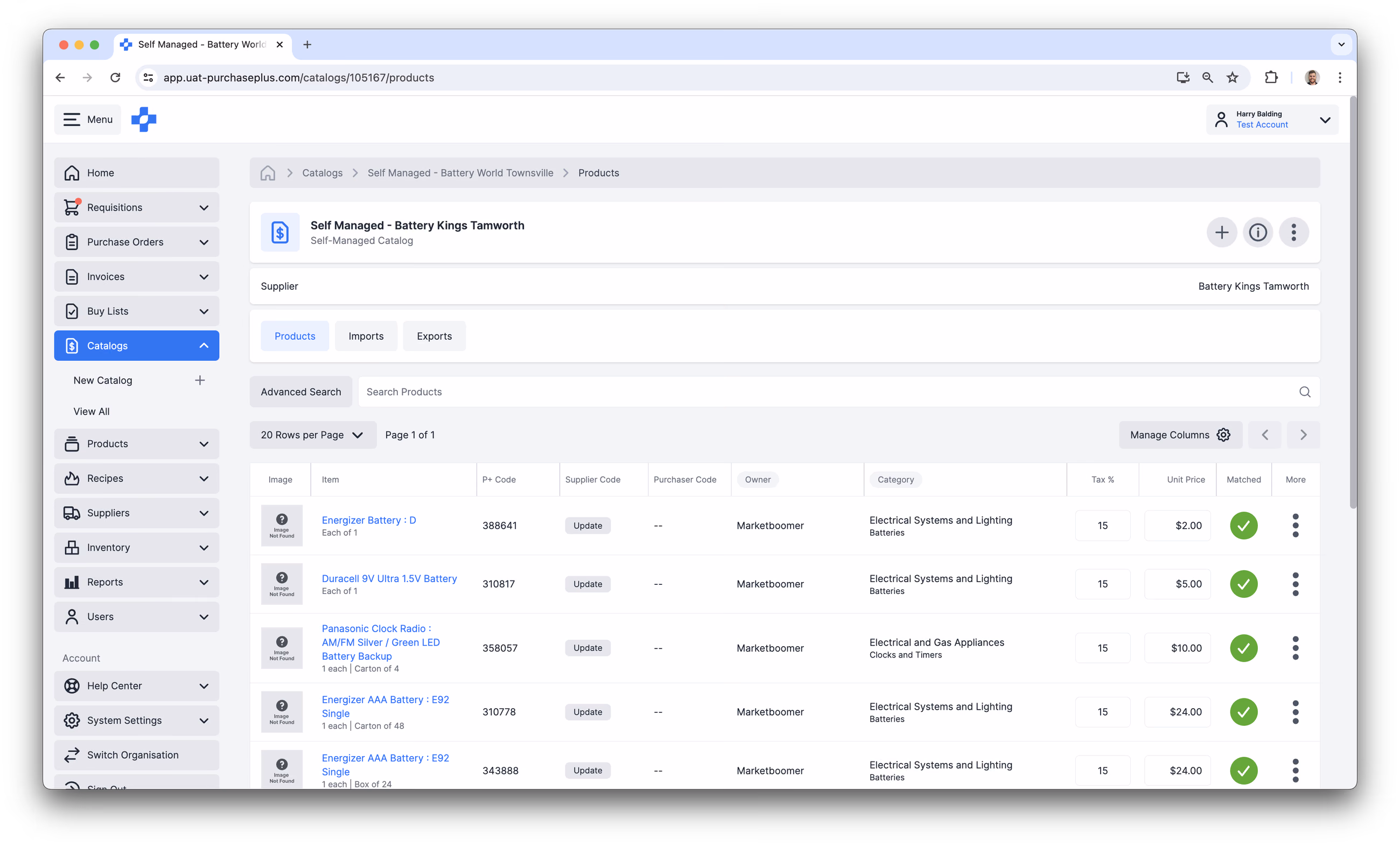Image resolution: width=1400 pixels, height=846 pixels.
Task: Open System Settings sidebar item
Action: coord(136,721)
